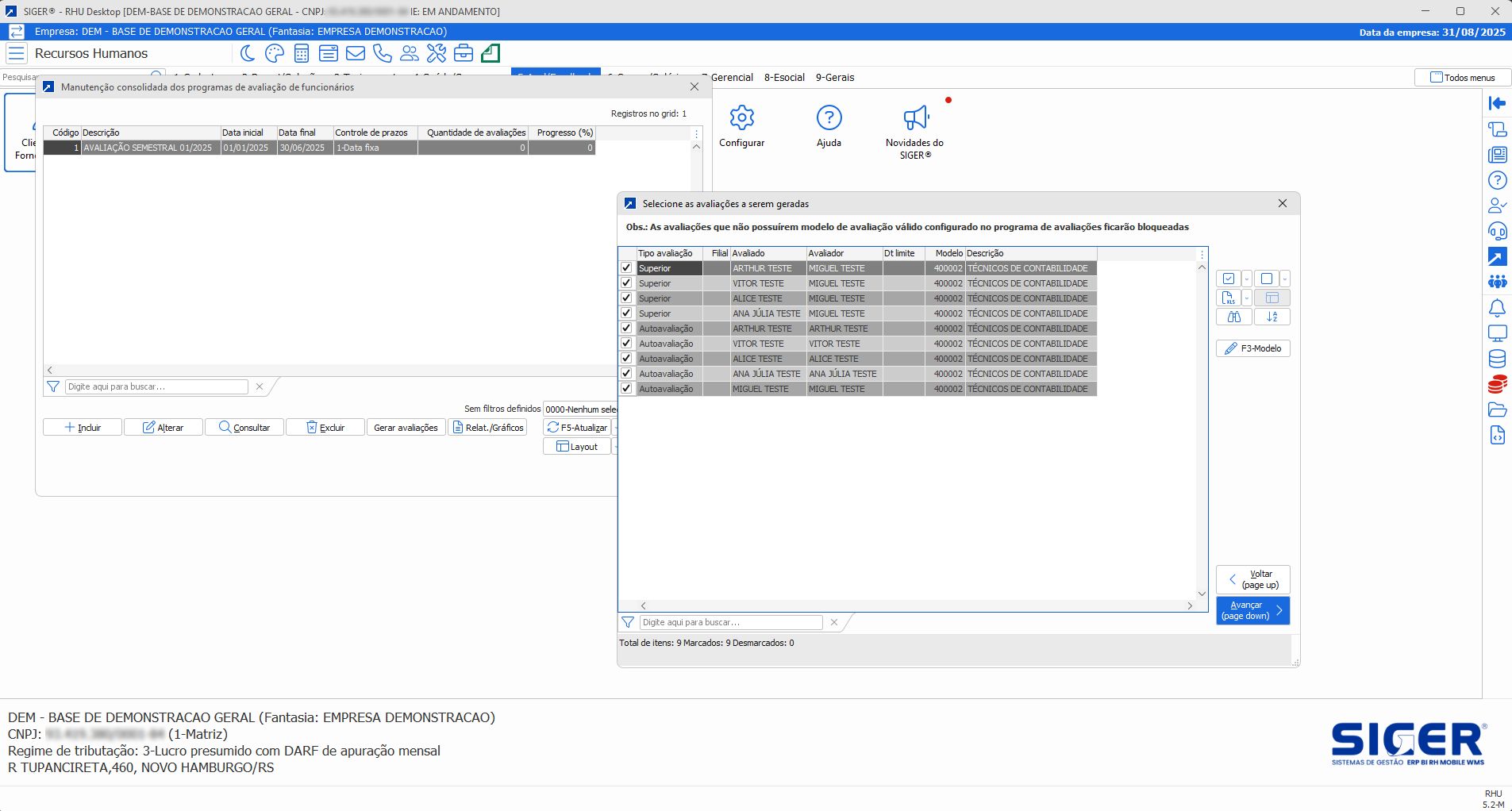
Task: Click the Avançar (page down) button
Action: pyautogui.click(x=1252, y=610)
